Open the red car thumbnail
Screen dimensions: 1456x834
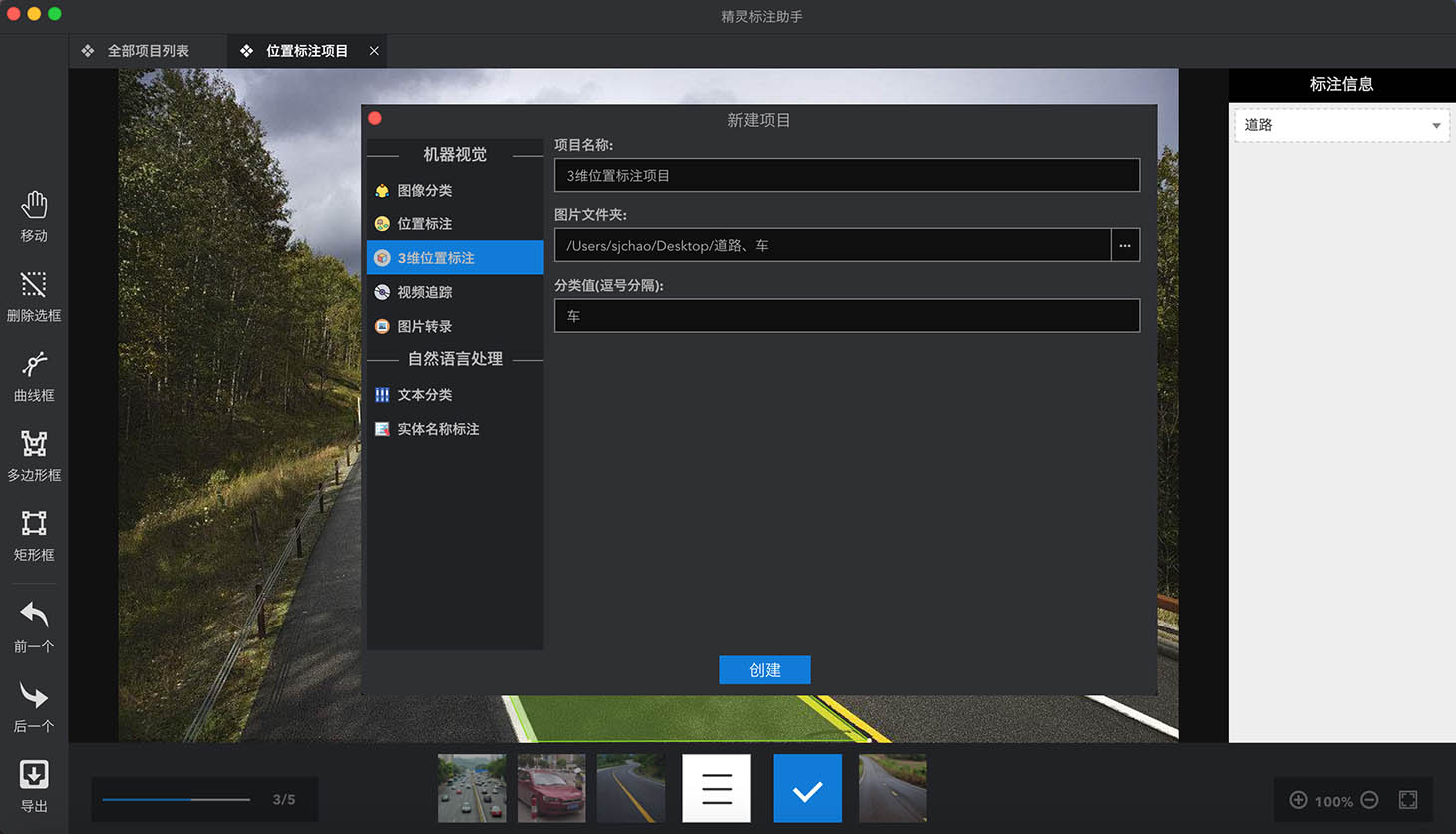pos(551,788)
